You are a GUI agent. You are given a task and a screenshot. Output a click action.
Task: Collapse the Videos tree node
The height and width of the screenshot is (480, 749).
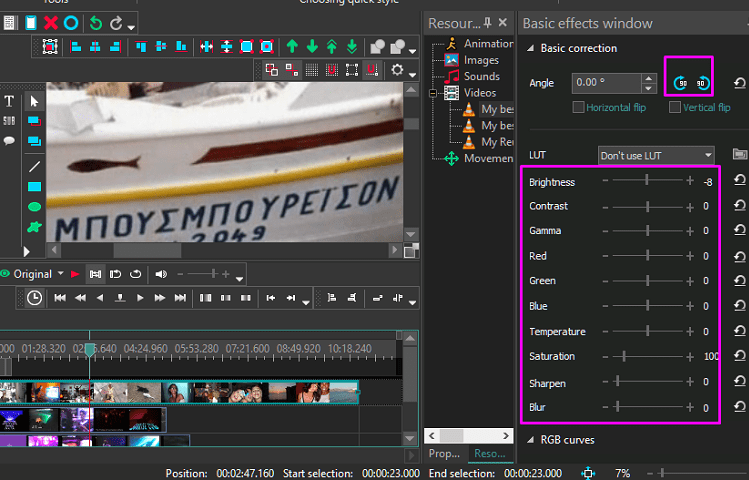(x=433, y=93)
